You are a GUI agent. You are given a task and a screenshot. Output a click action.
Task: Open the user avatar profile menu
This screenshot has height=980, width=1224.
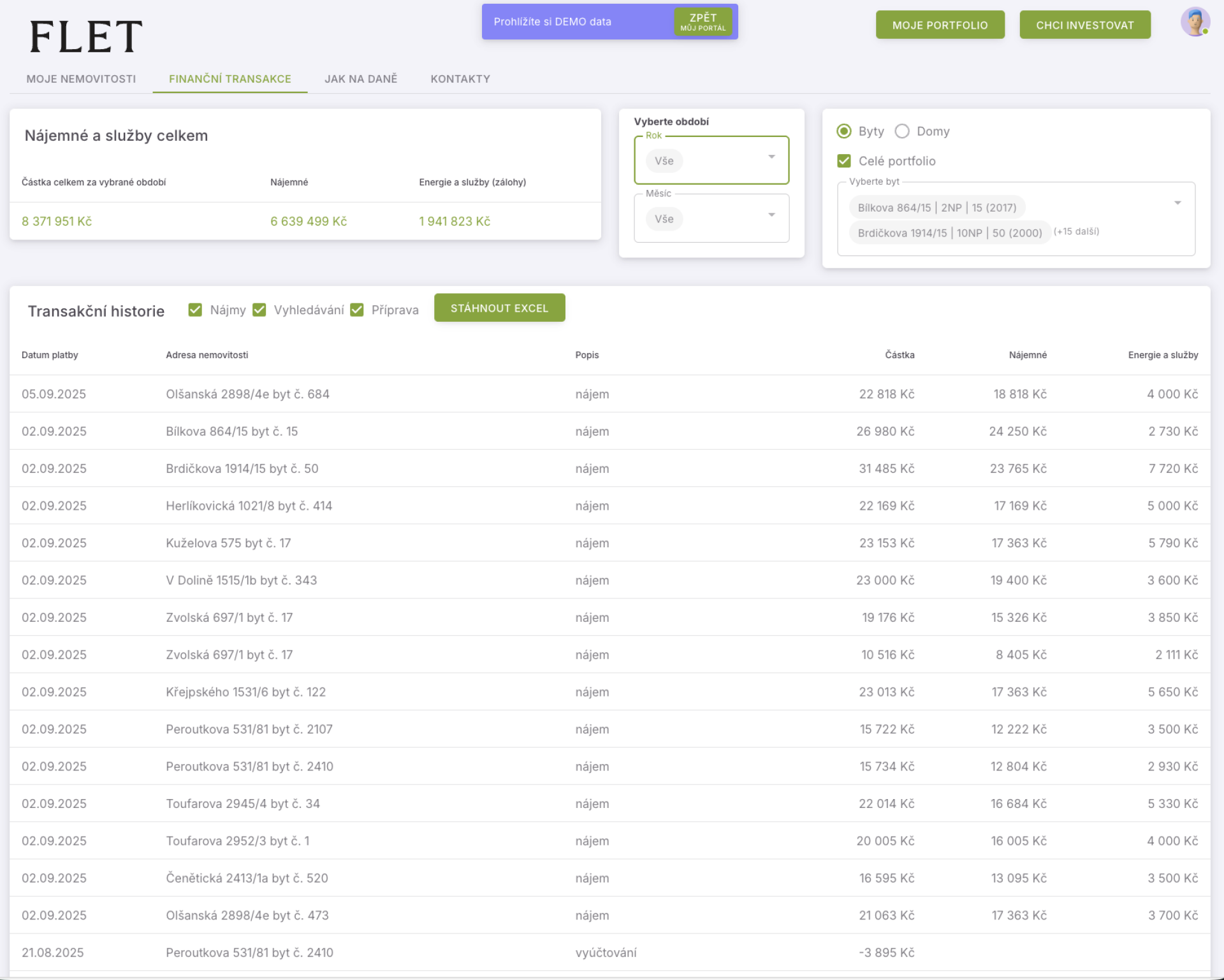coord(1195,22)
